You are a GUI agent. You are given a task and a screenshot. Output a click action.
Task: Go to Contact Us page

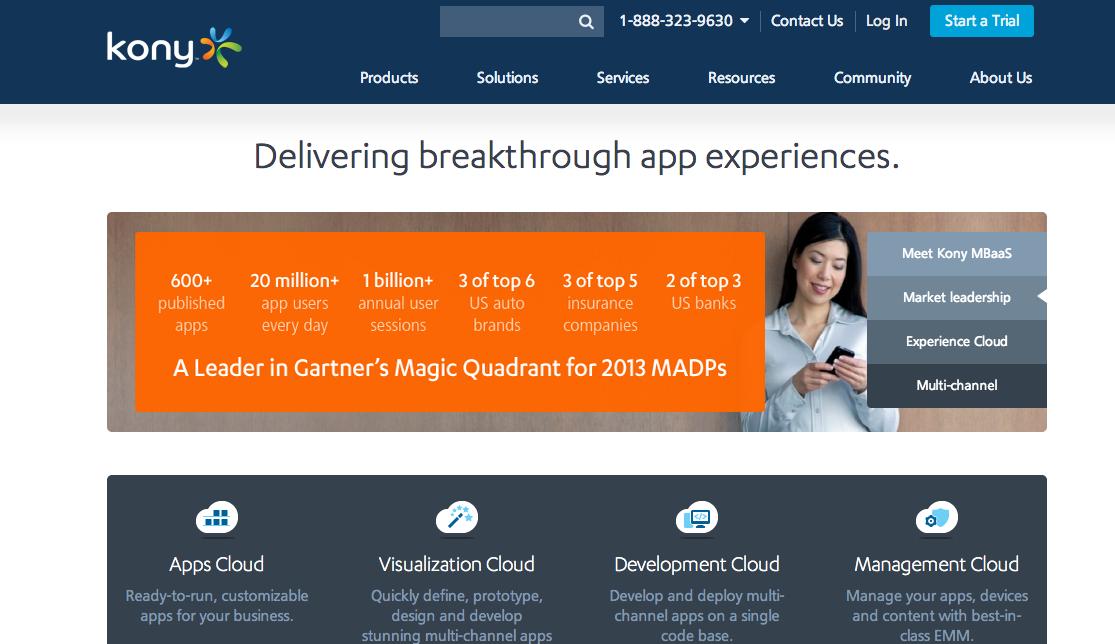(807, 21)
